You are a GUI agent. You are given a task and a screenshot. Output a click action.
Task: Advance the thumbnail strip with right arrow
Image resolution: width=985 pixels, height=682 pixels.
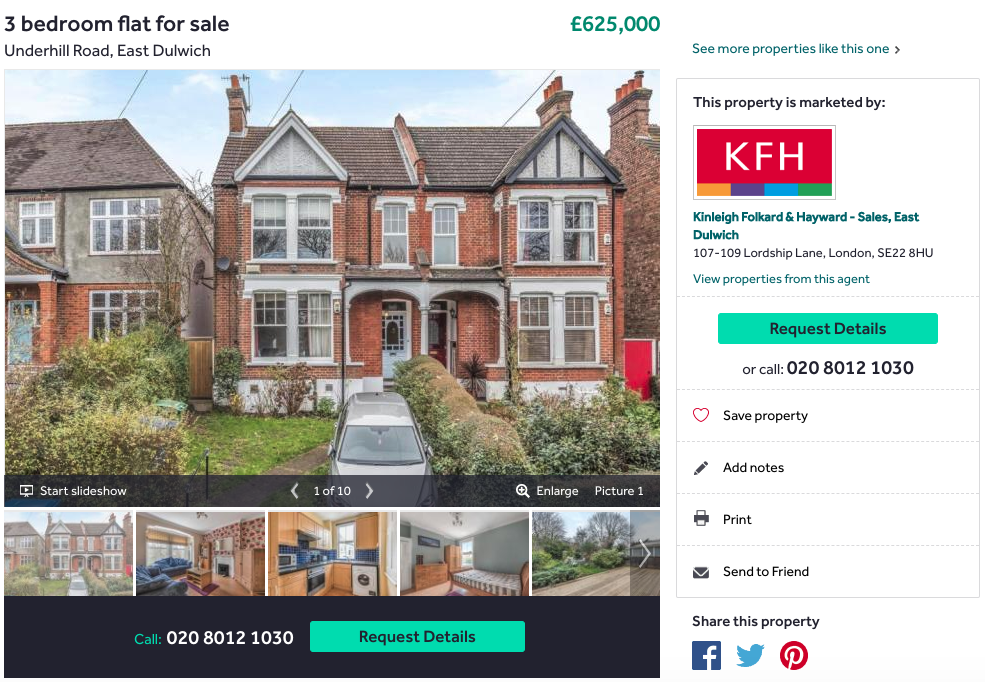coord(645,553)
